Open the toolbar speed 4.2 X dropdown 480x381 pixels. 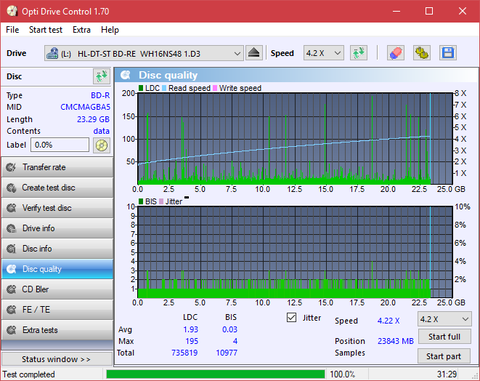(323, 53)
